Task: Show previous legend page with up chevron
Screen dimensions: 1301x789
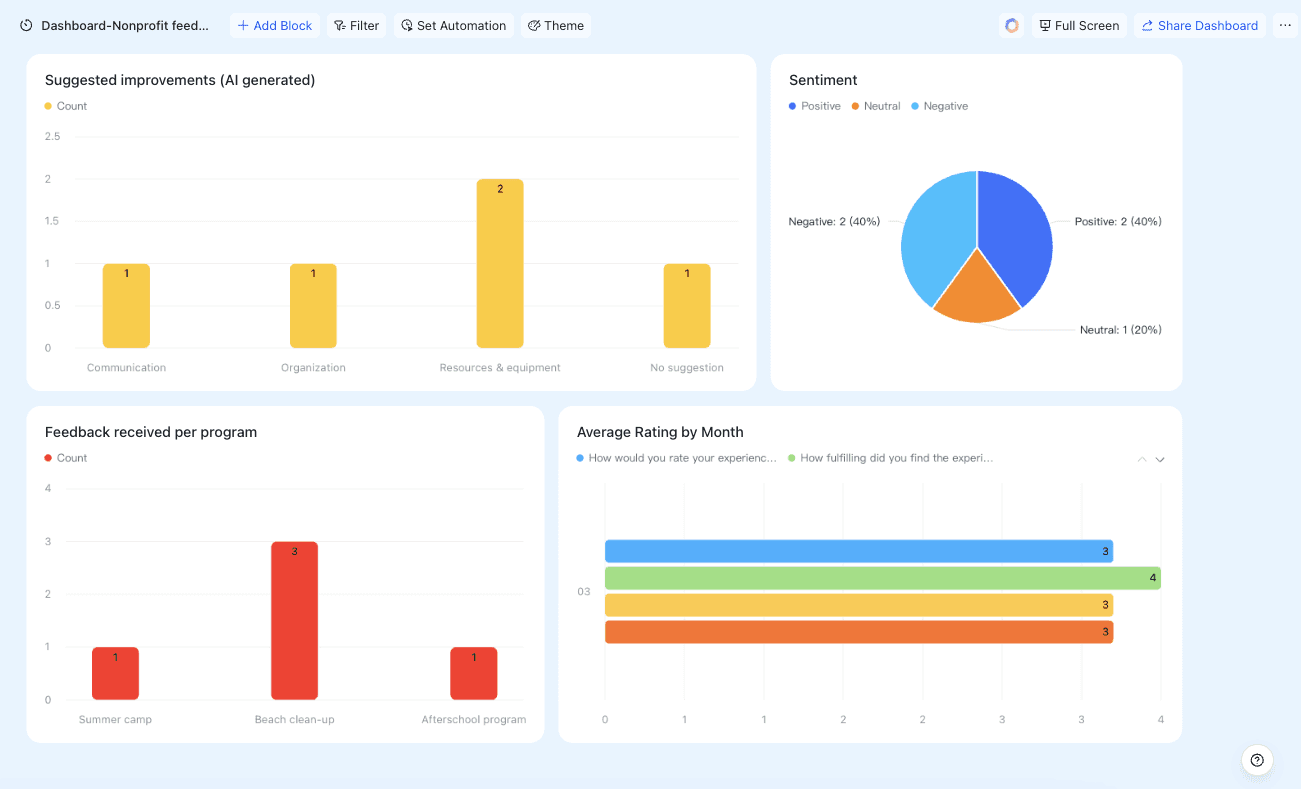Action: (1142, 459)
